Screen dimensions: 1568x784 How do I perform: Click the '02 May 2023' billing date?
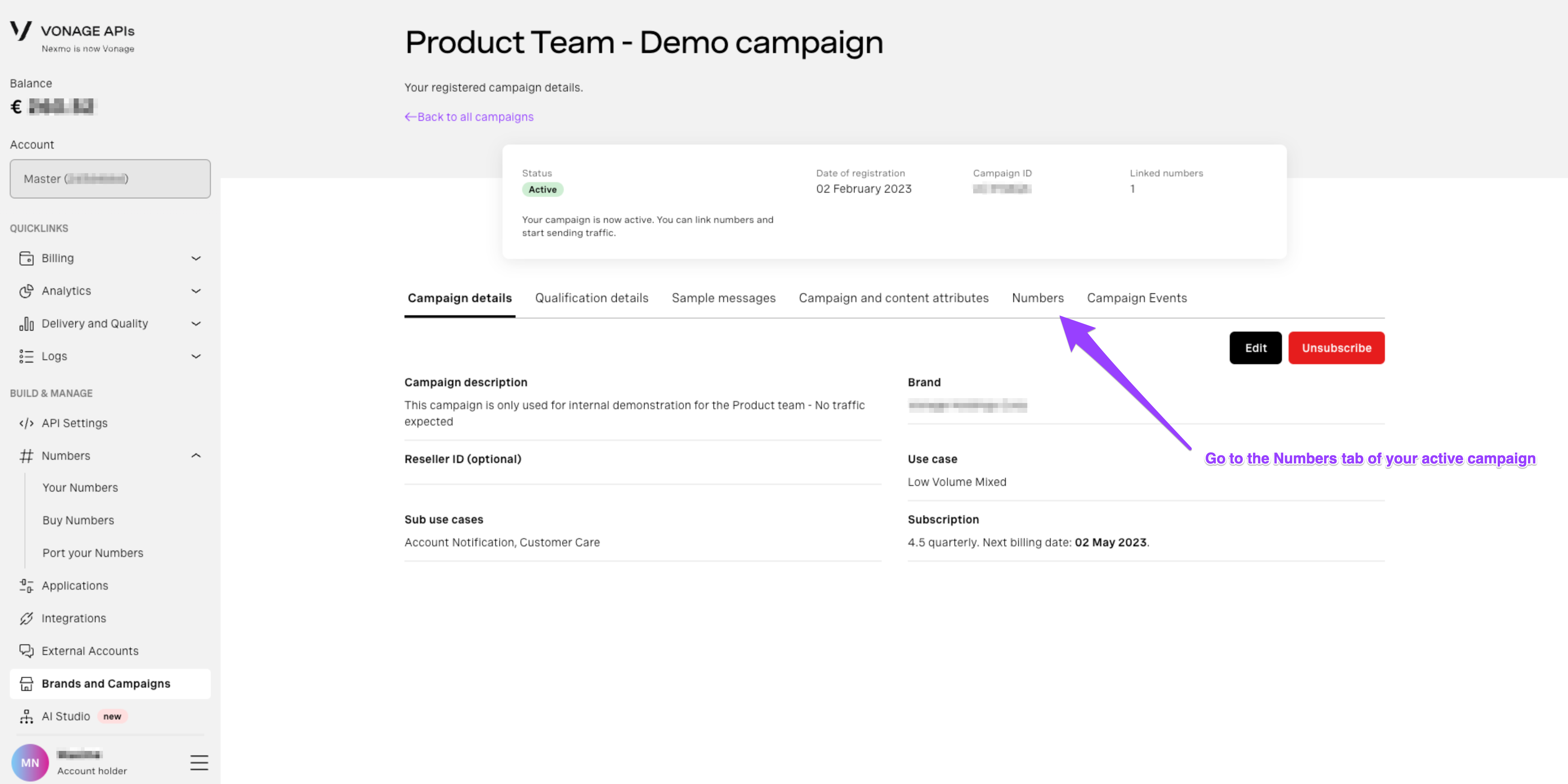pyautogui.click(x=1110, y=543)
